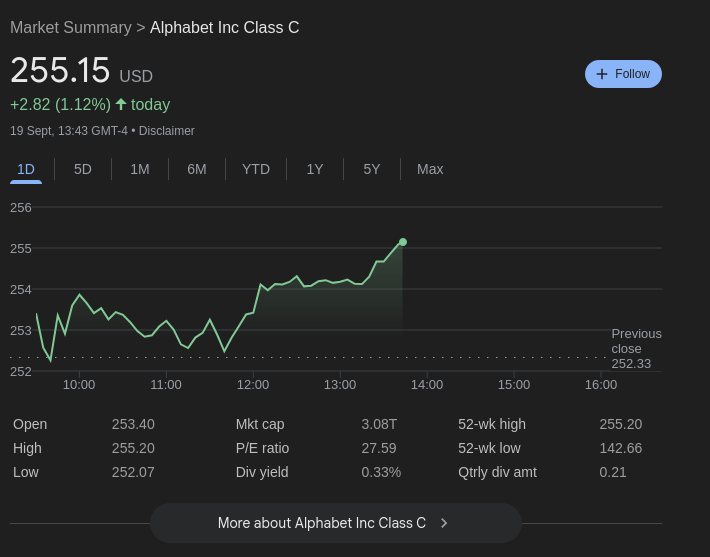710x557 pixels.
Task: Click the Mkt cap stat label
Action: pos(260,424)
